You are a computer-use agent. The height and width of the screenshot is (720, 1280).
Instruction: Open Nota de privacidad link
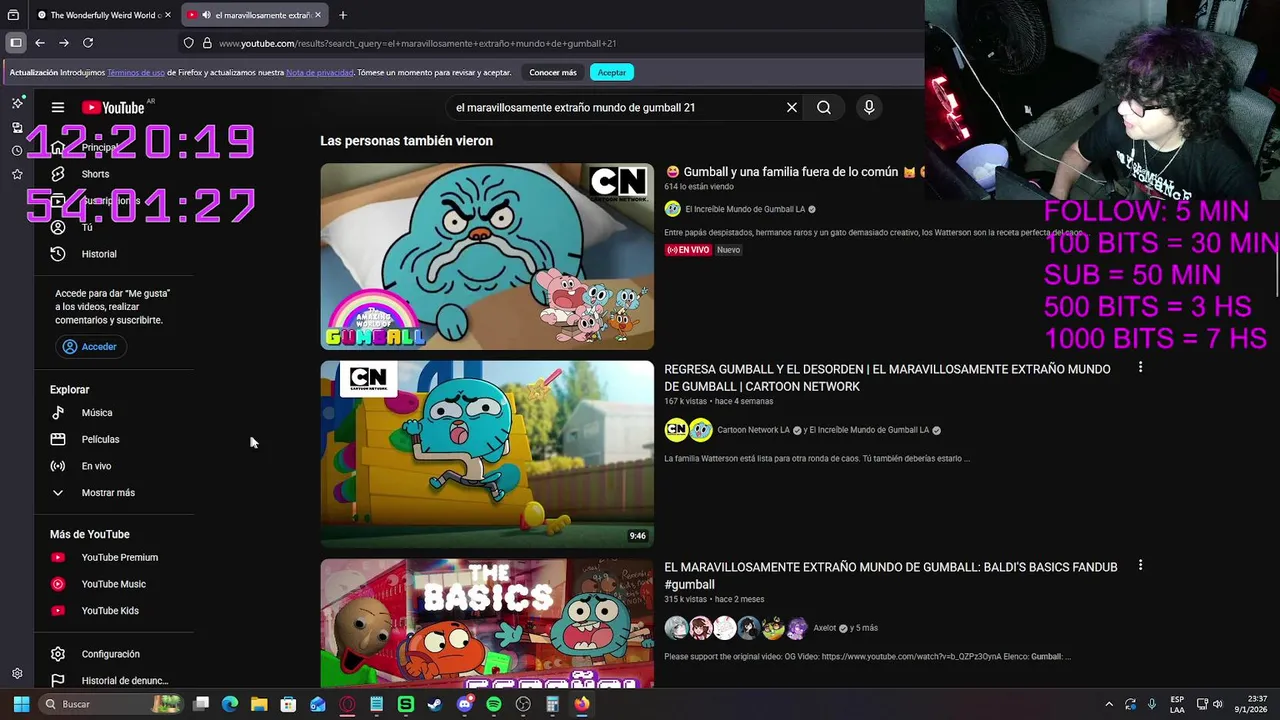(319, 72)
